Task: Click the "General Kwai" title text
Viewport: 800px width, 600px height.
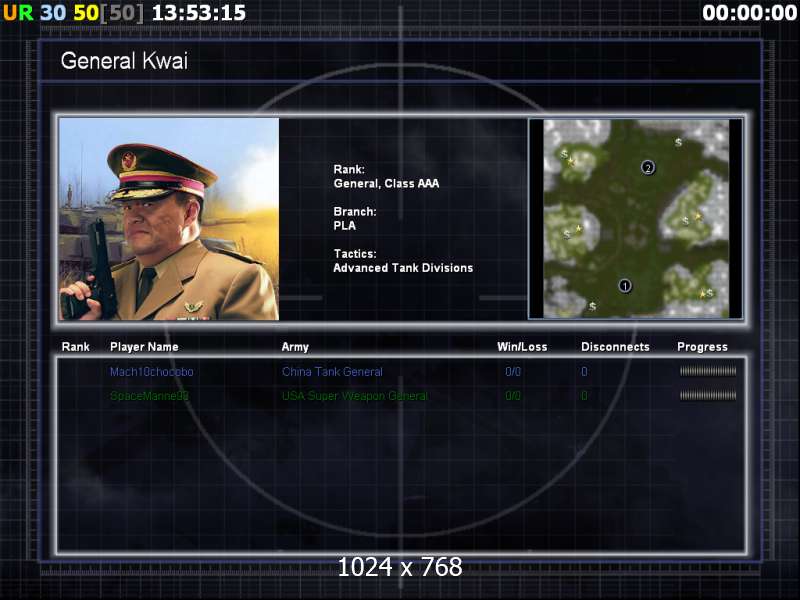Action: pyautogui.click(x=124, y=61)
